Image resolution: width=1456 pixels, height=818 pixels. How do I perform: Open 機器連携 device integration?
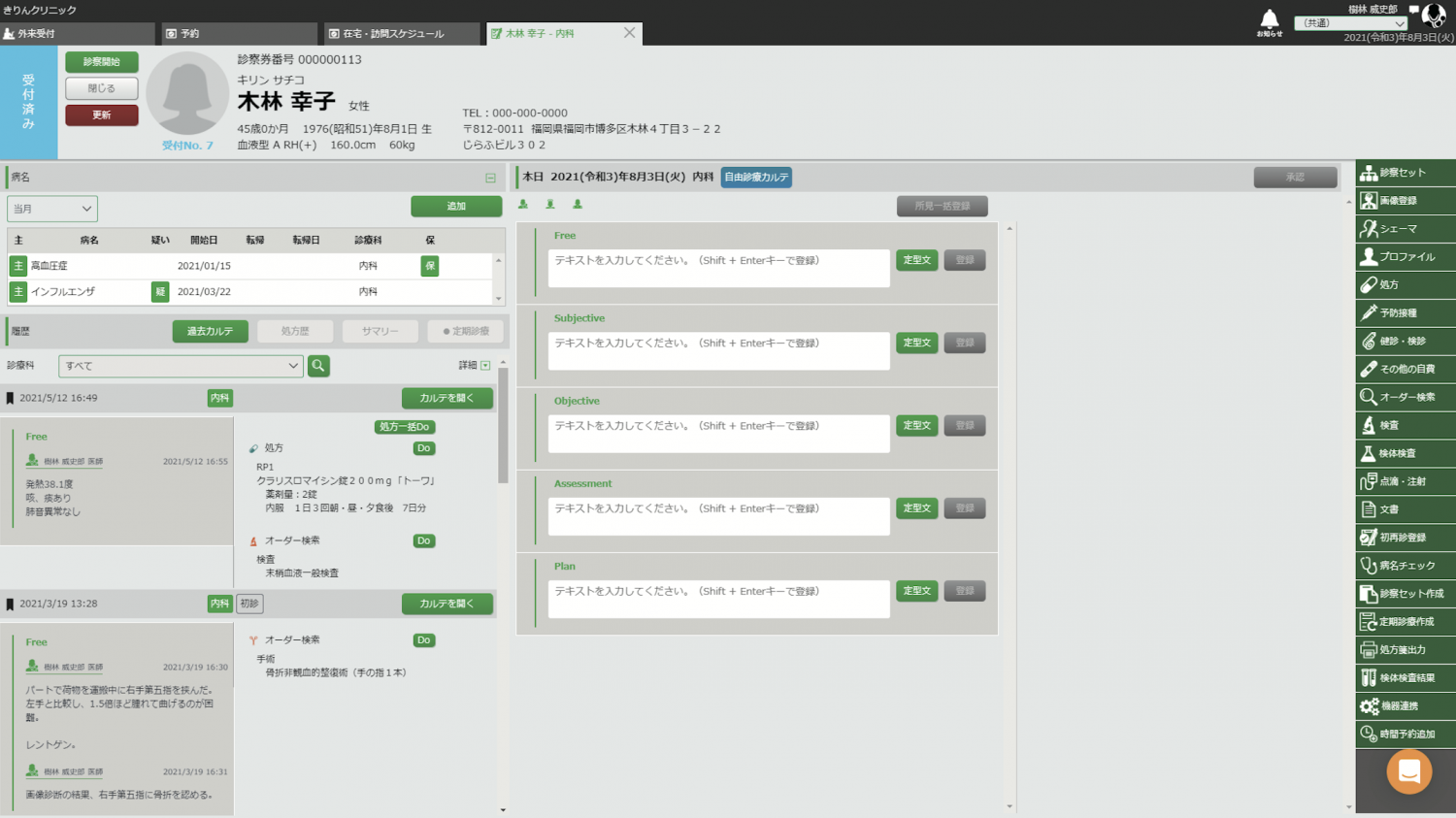pos(1406,706)
